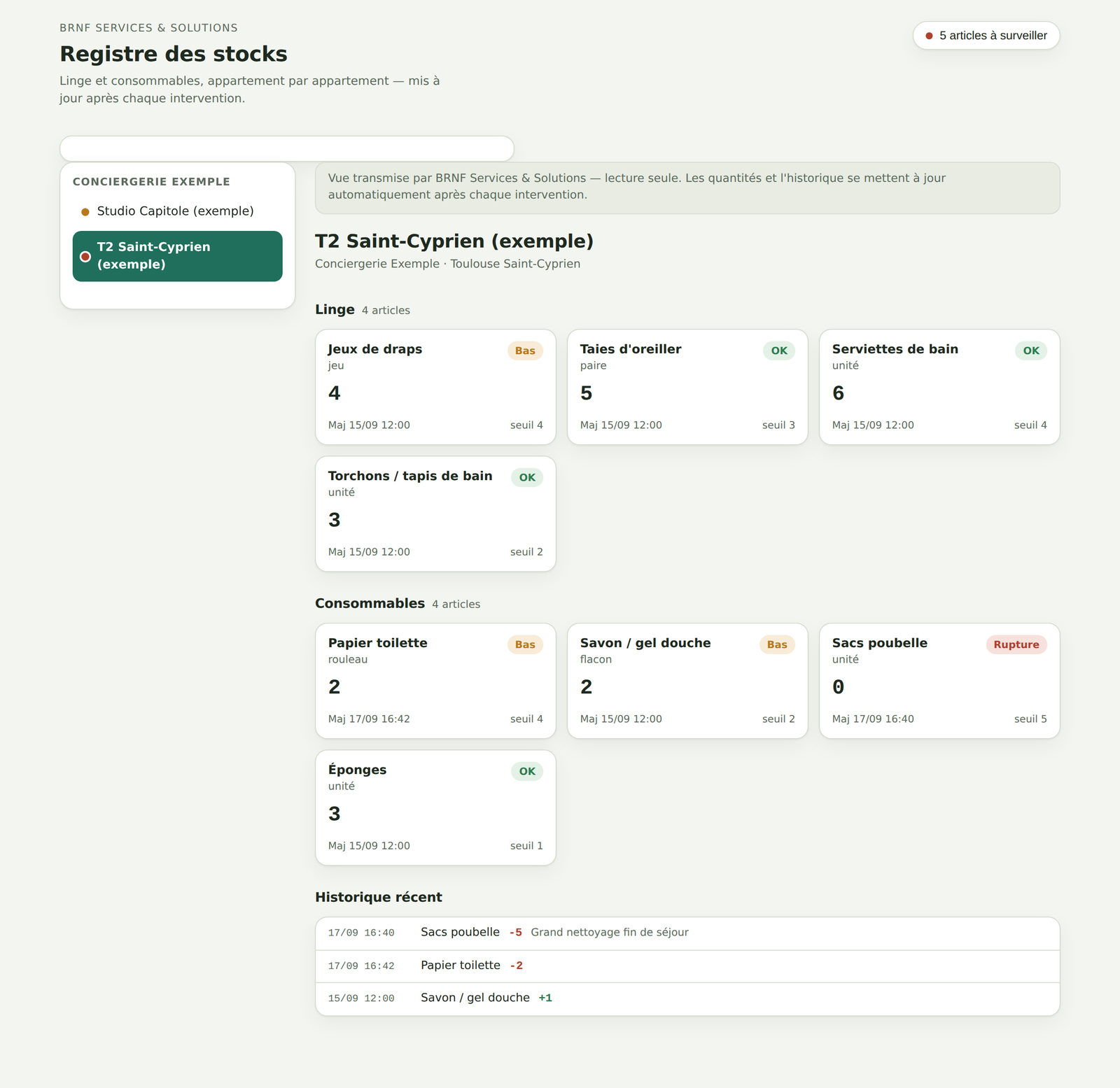
Task: Open the 5 articles à surveiller badge
Action: click(x=986, y=36)
